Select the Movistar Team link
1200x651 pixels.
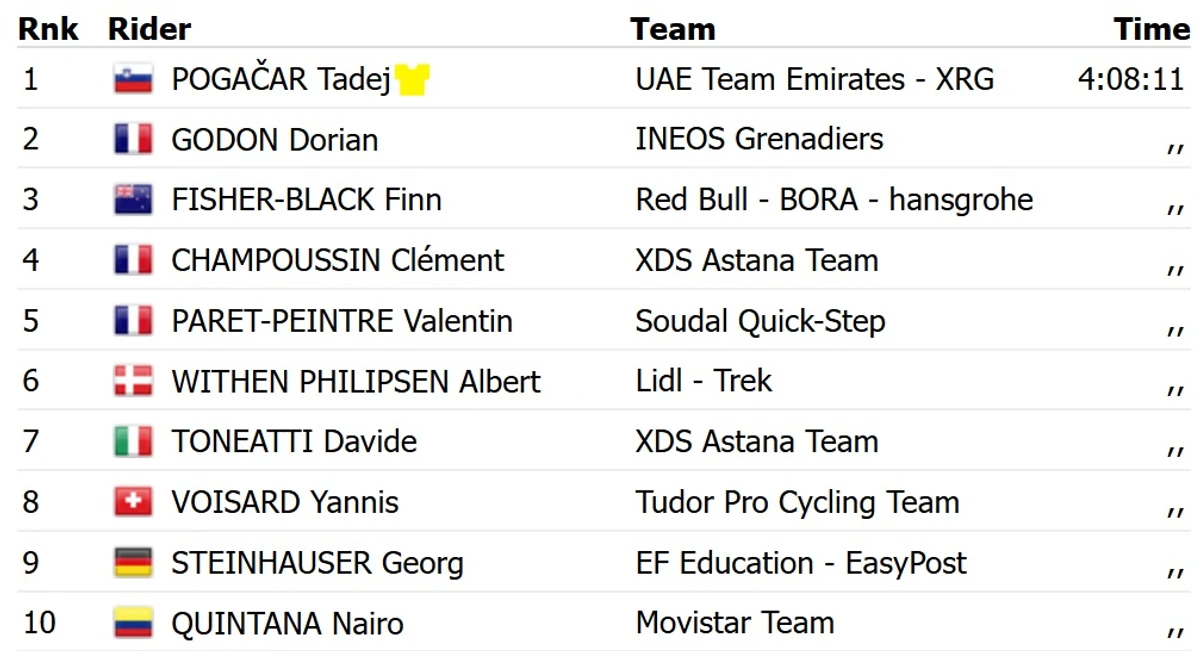(734, 623)
